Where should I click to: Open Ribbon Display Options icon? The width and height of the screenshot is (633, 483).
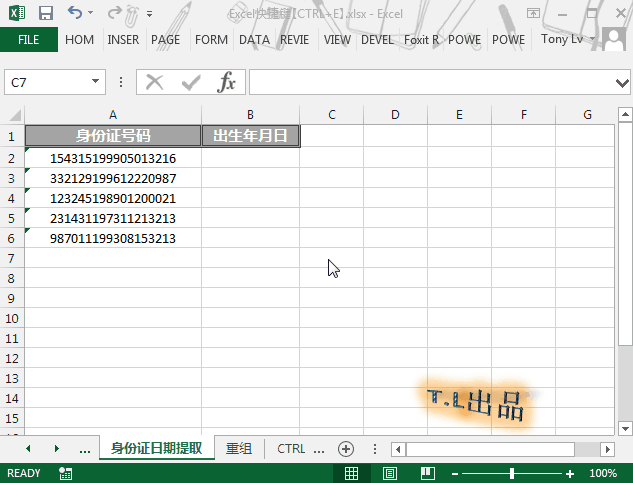coord(533,13)
